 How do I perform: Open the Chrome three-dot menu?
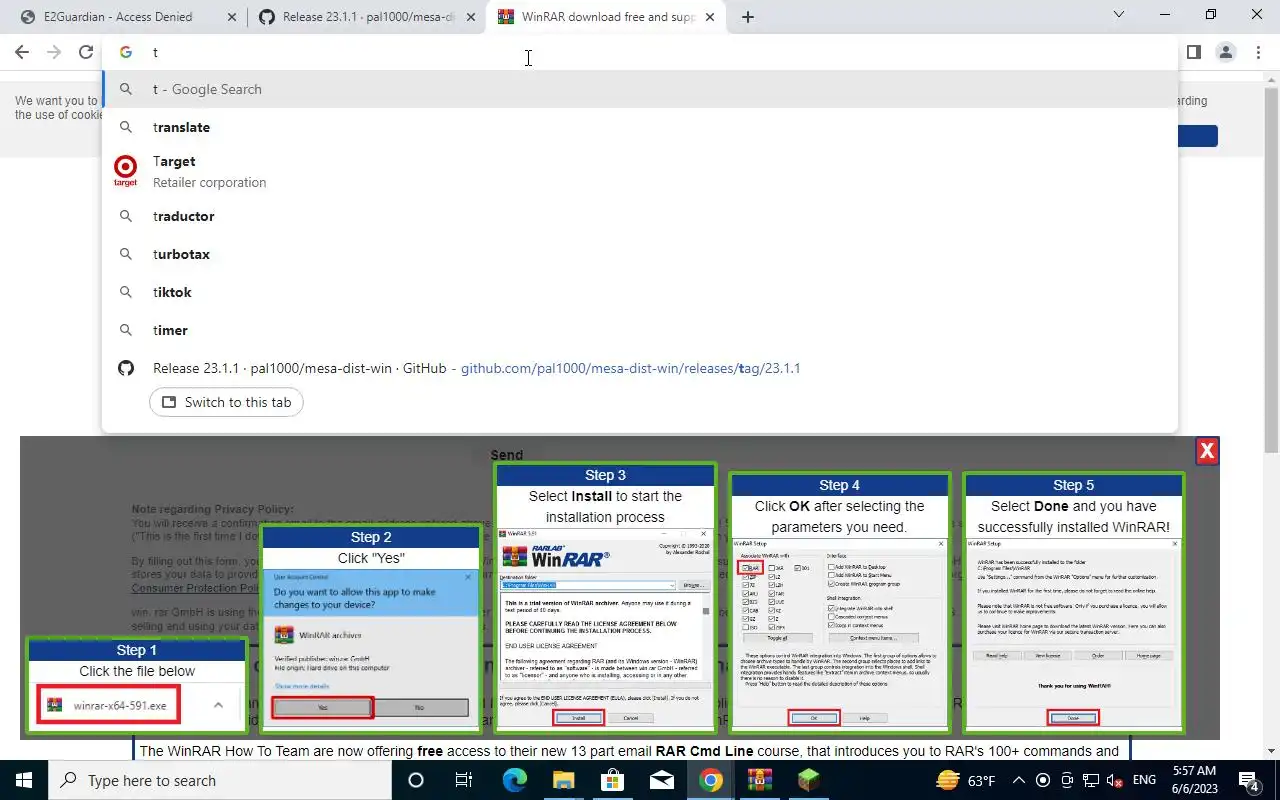(1257, 52)
